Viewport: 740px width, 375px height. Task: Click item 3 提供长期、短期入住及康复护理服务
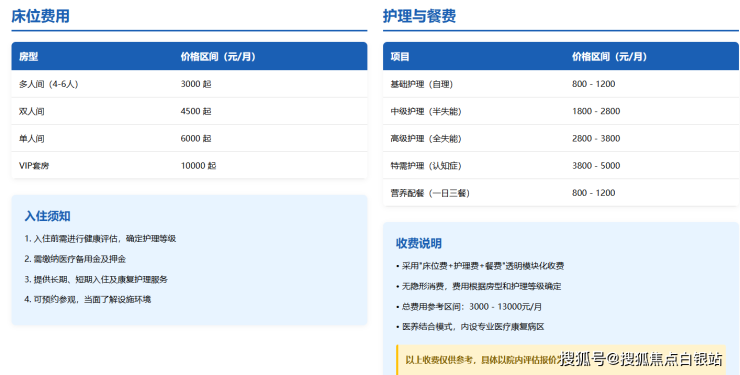pos(96,279)
